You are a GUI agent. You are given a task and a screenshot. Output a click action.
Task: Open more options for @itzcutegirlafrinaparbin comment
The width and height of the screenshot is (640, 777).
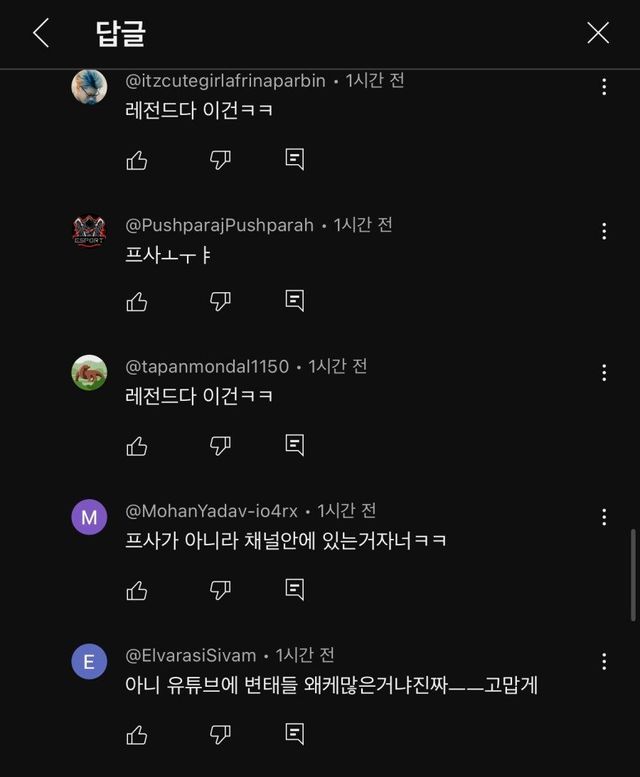(x=604, y=87)
